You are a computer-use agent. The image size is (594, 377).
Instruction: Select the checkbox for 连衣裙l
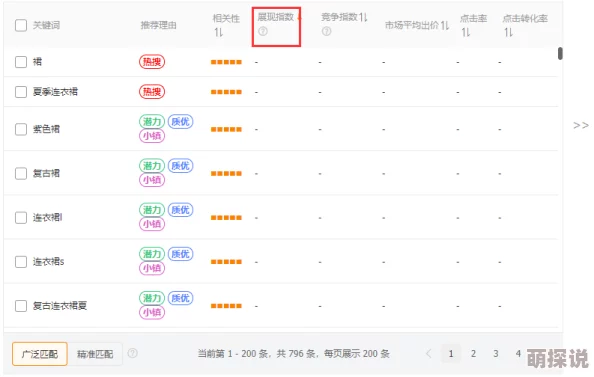tap(21, 217)
